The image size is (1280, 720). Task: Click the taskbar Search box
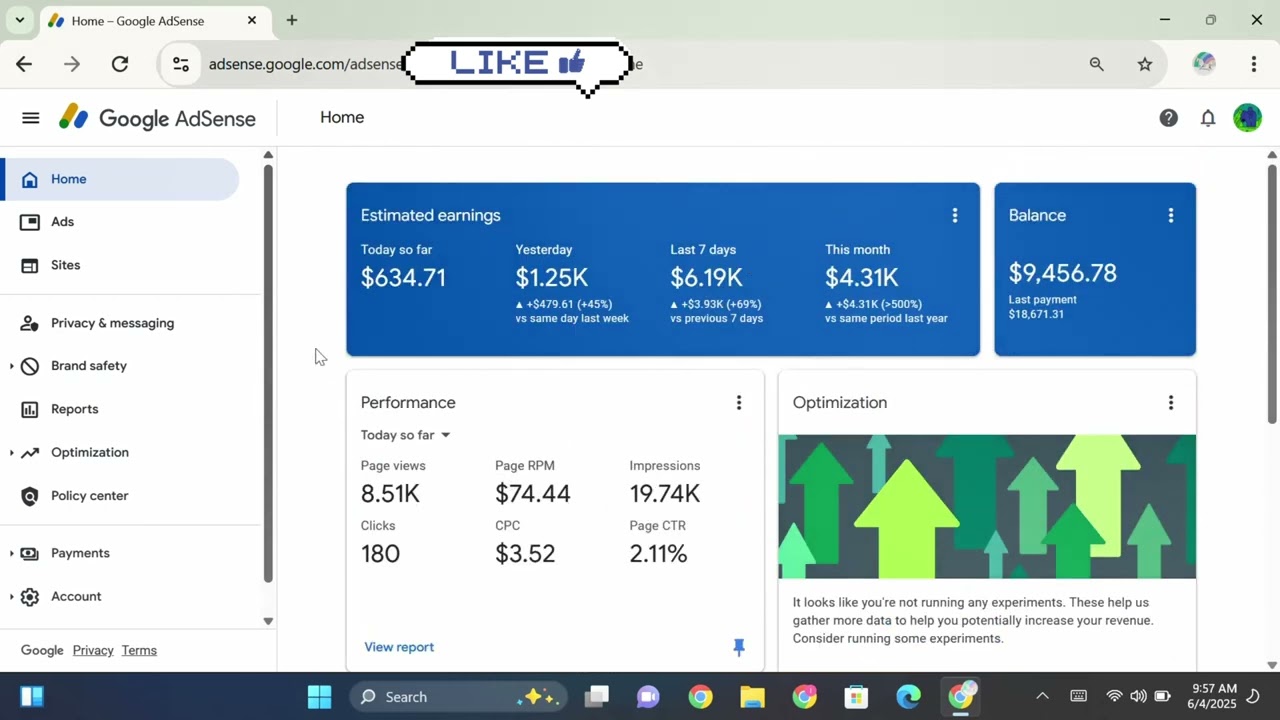(x=458, y=697)
